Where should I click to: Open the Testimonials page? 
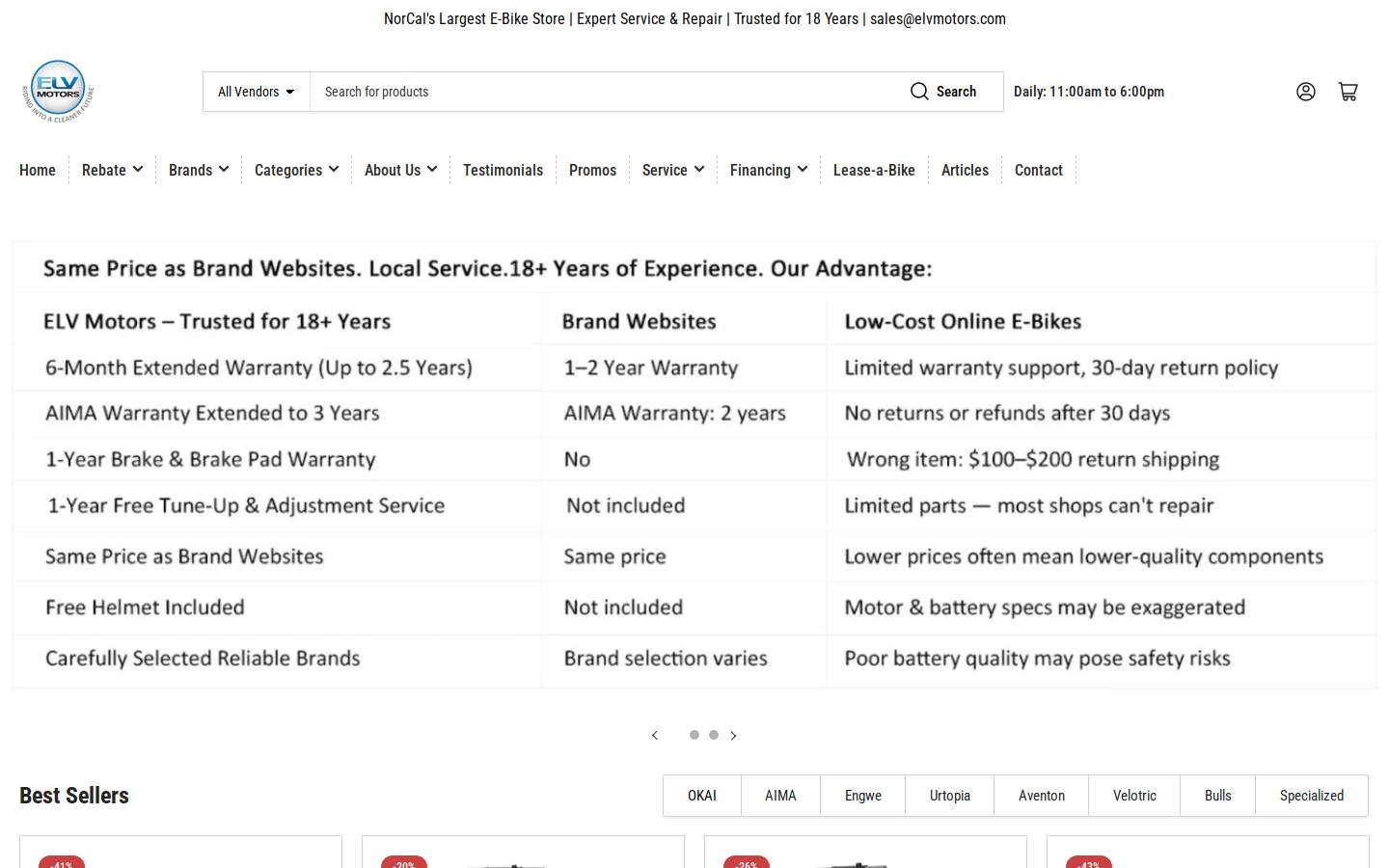pos(503,170)
